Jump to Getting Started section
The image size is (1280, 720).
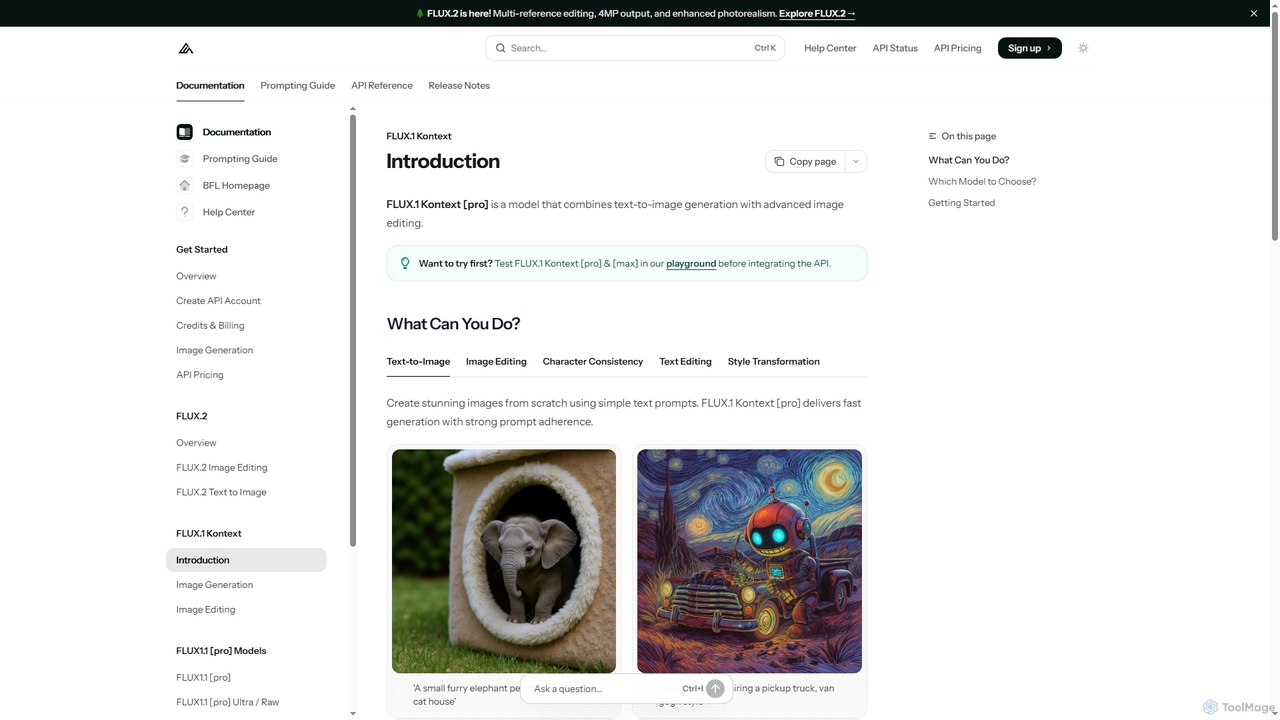pos(962,203)
